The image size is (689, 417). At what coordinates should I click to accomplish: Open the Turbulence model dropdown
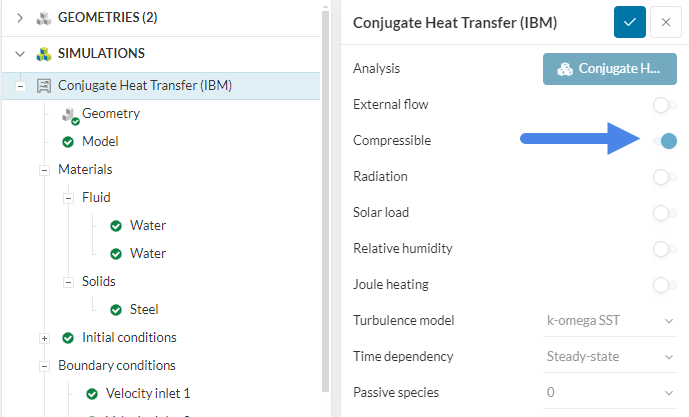tap(610, 321)
